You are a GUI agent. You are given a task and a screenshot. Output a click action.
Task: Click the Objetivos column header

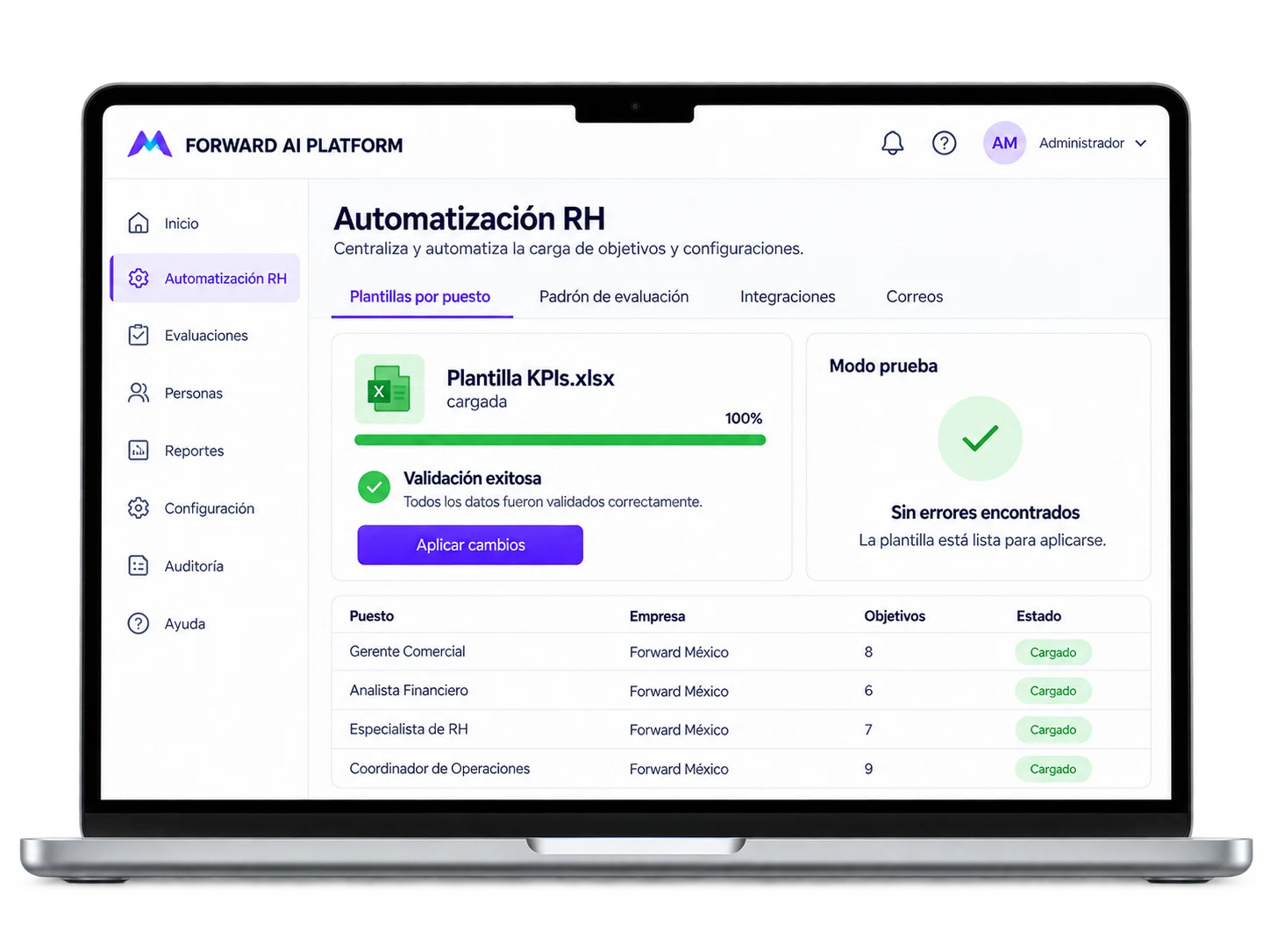[895, 616]
